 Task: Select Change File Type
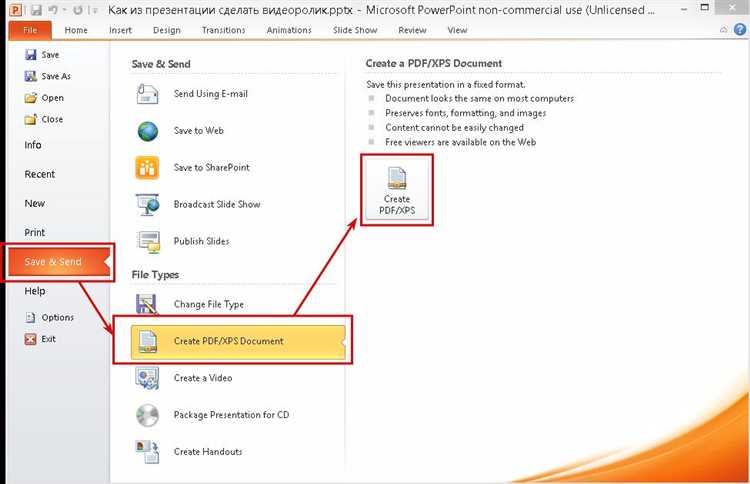pos(208,304)
